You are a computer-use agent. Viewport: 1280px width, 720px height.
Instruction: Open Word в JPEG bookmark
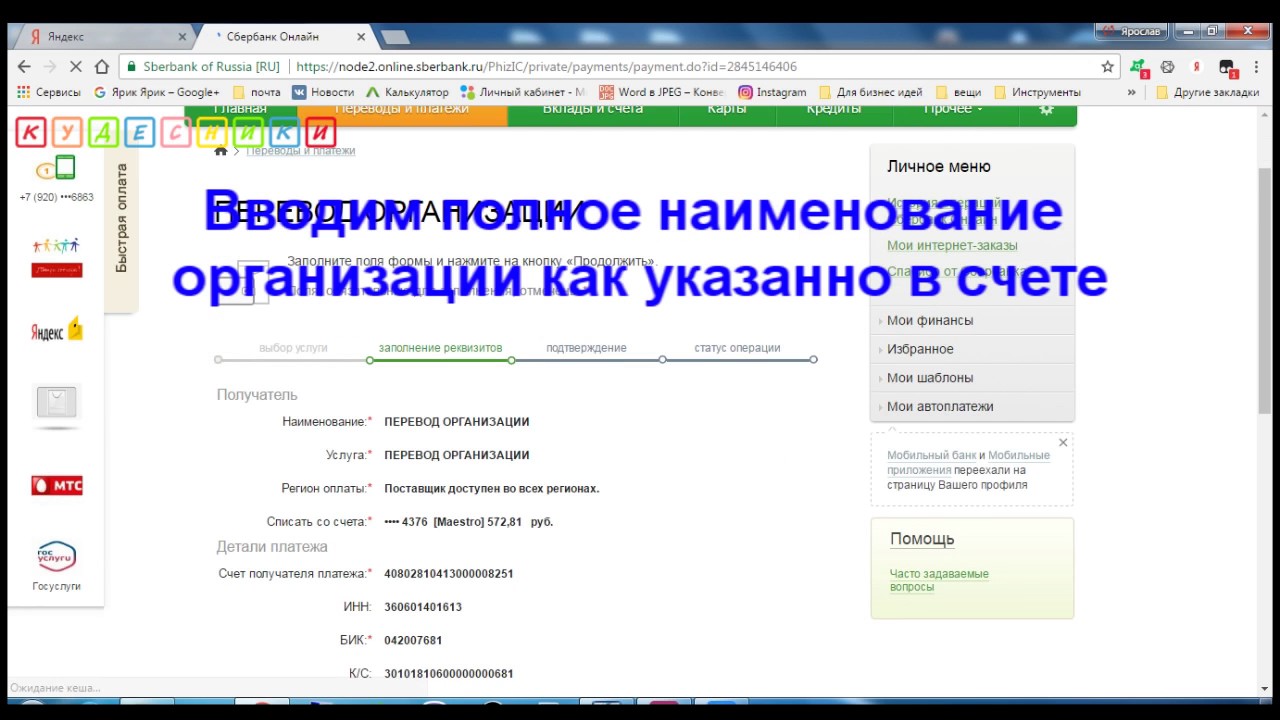[661, 92]
